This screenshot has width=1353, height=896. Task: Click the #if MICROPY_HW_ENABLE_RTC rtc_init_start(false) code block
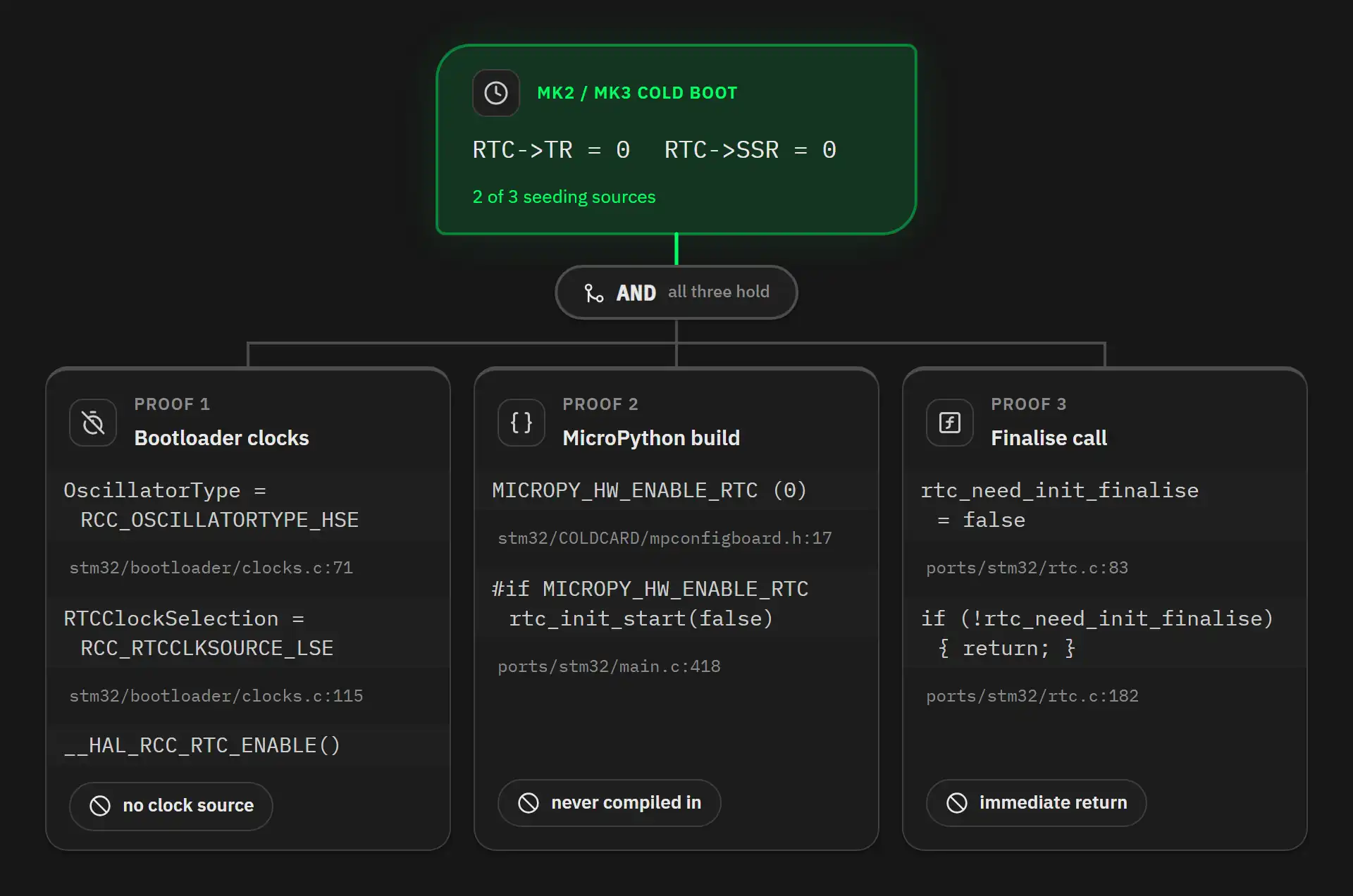click(x=676, y=604)
